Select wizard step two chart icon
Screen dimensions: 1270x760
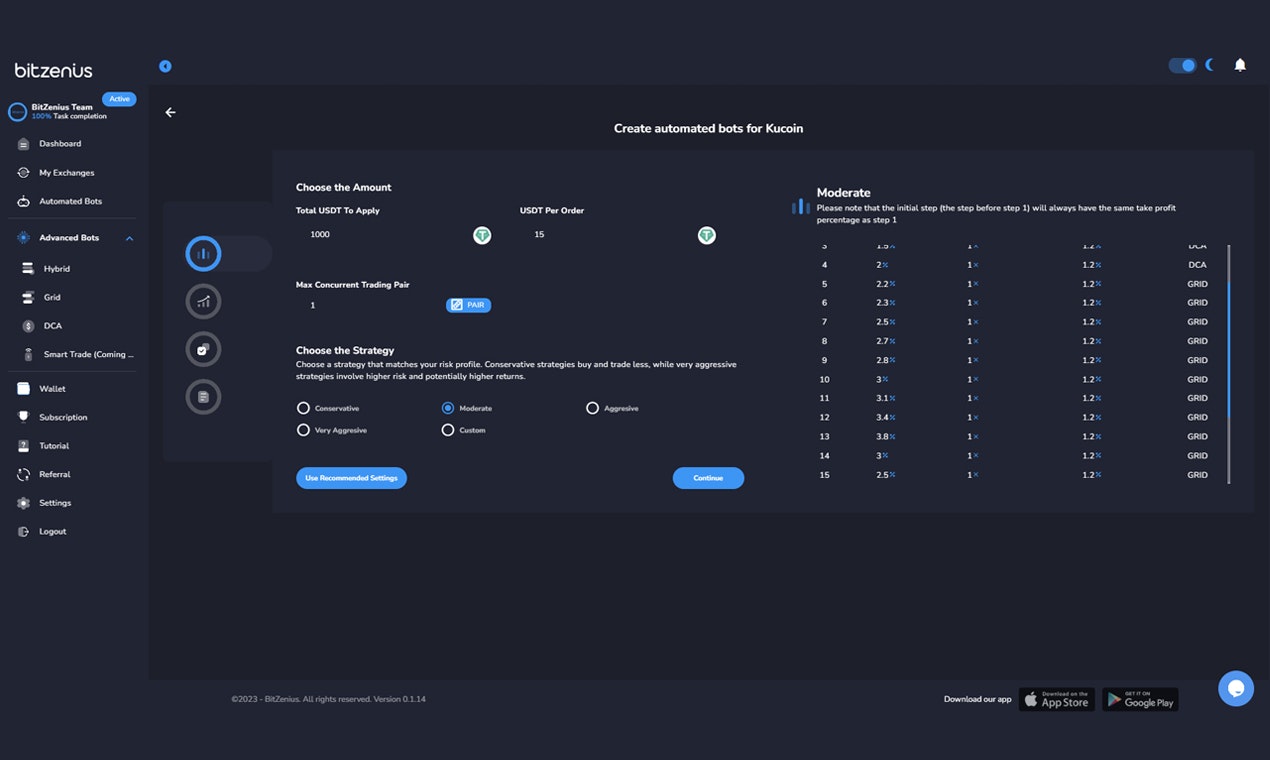(x=203, y=301)
